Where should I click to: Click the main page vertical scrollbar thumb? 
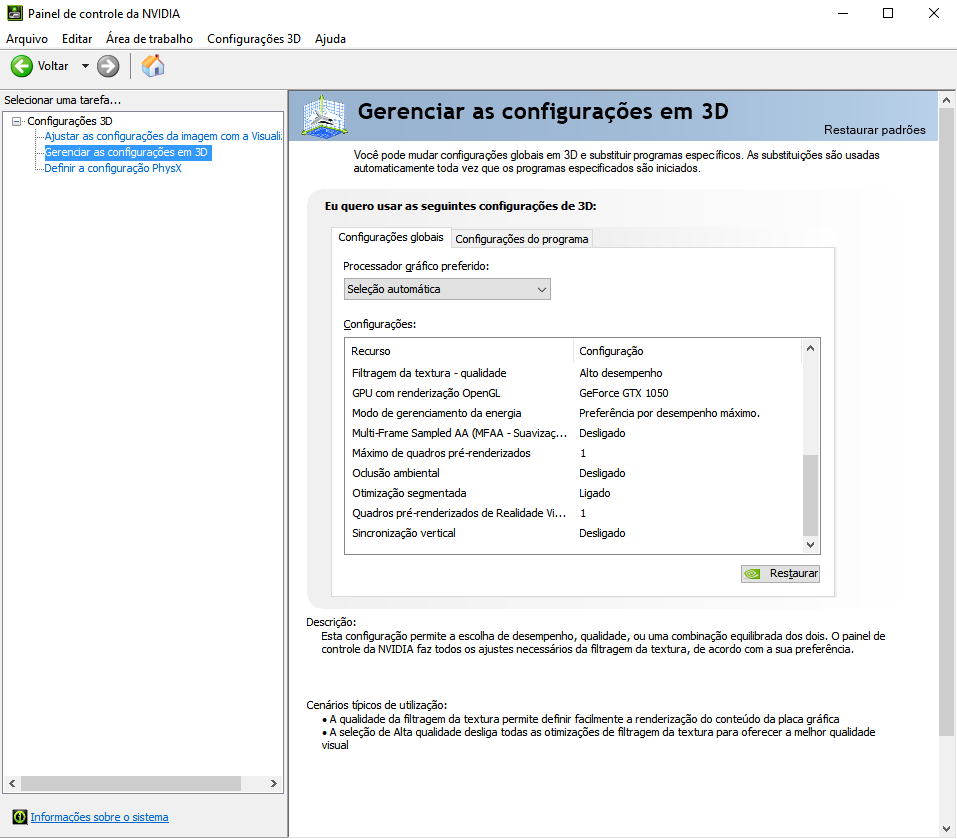pos(946,422)
